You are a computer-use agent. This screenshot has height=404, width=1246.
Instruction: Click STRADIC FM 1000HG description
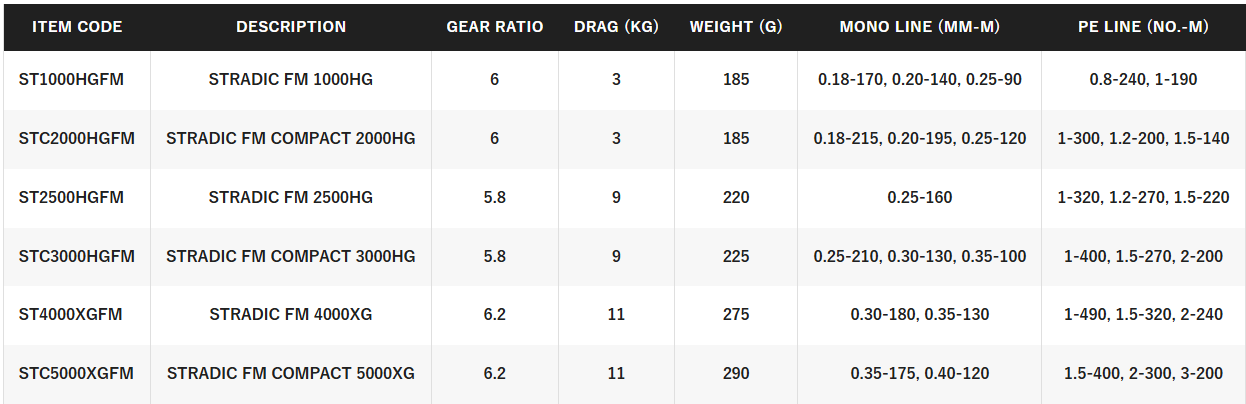point(291,79)
